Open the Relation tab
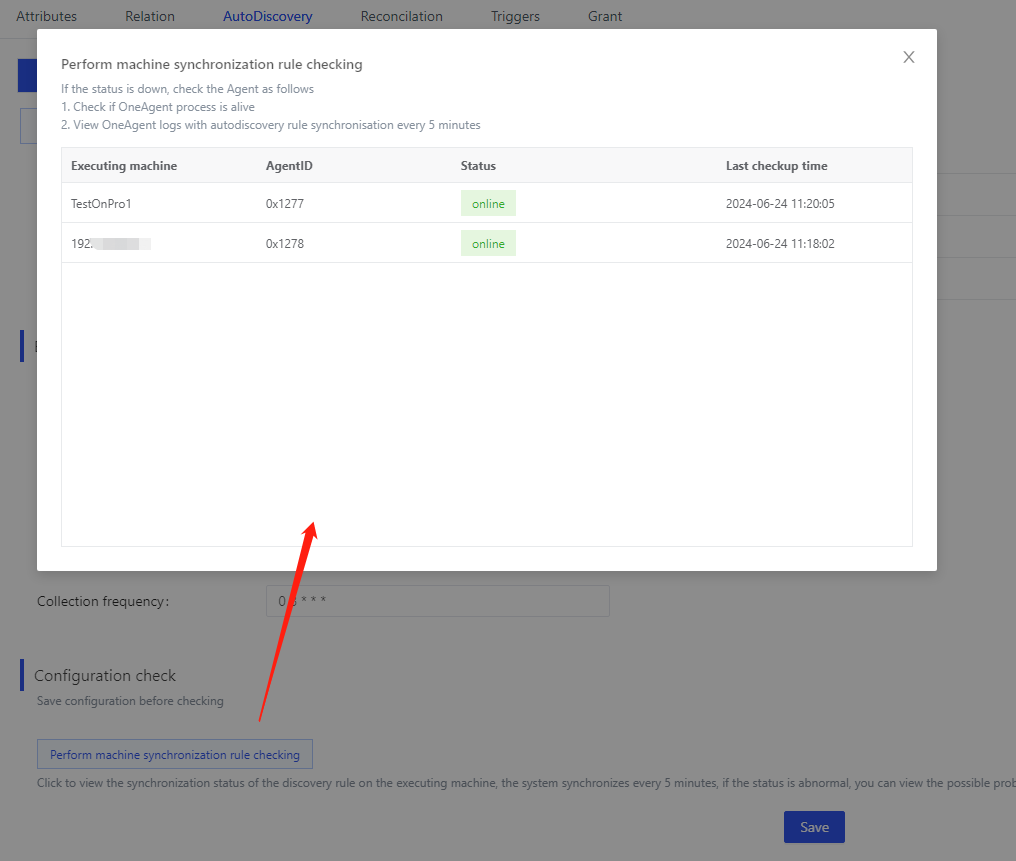Viewport: 1016px width, 861px height. [x=150, y=16]
